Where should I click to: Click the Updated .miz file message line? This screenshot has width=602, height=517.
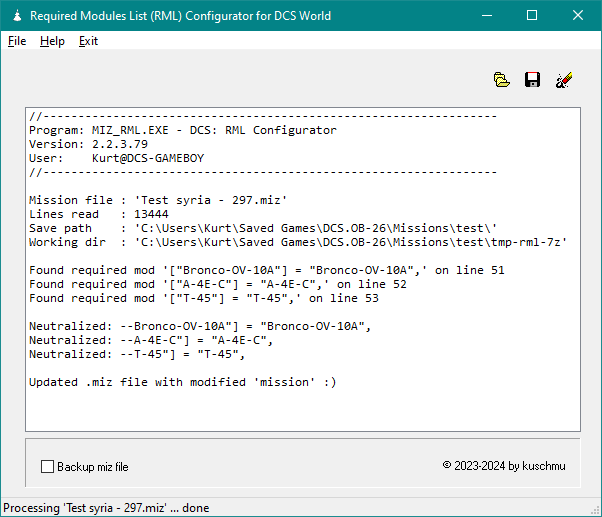pos(182,382)
